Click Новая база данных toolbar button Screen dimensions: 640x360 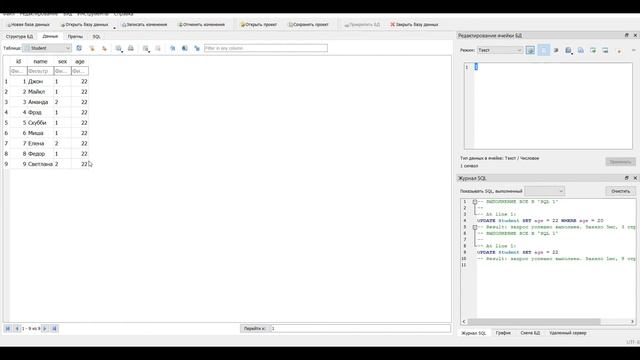tap(29, 24)
